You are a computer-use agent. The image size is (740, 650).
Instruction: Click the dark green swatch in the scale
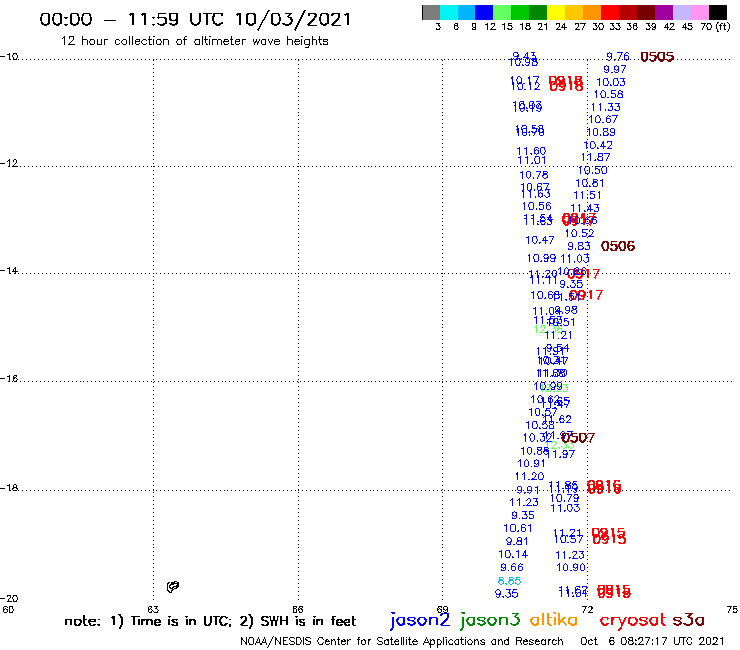[x=538, y=12]
